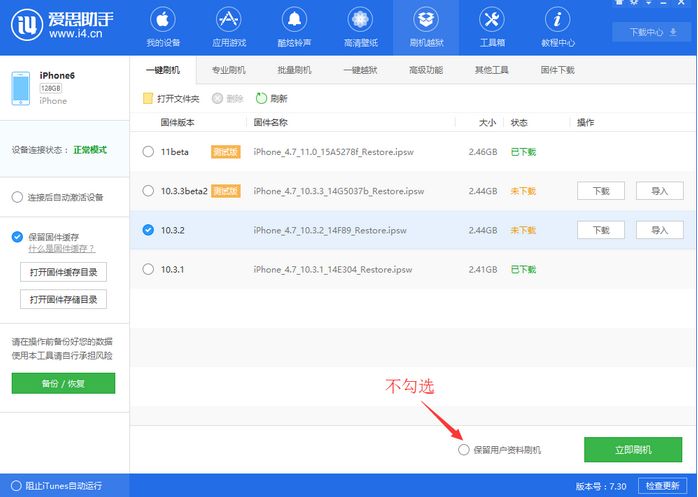Open the 刷机越狱 flashing section
This screenshot has height=497, width=698.
coord(426,27)
